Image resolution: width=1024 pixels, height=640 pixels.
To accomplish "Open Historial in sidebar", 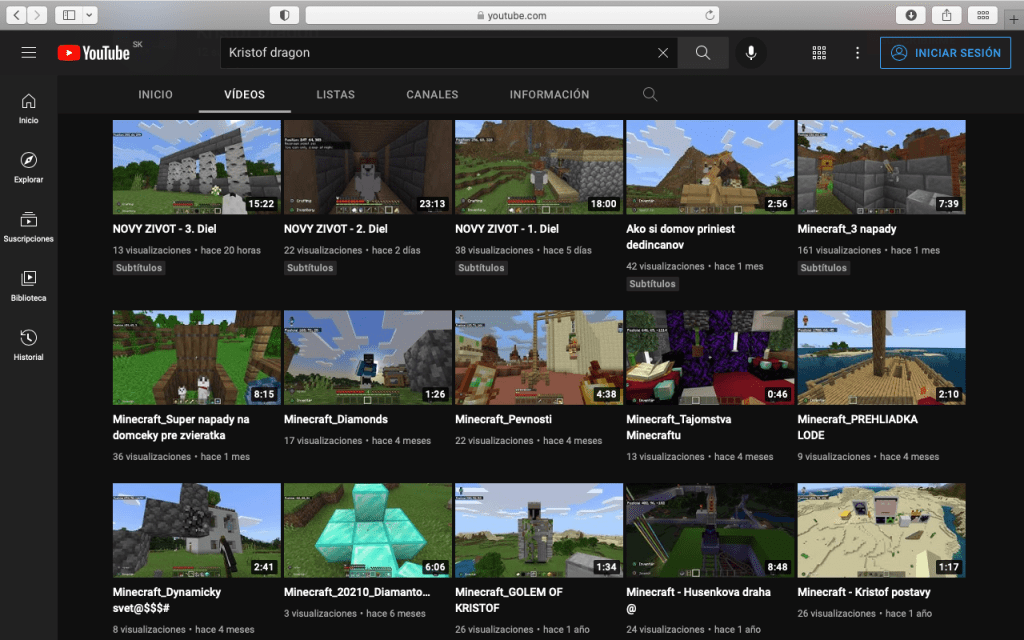I will 28,344.
